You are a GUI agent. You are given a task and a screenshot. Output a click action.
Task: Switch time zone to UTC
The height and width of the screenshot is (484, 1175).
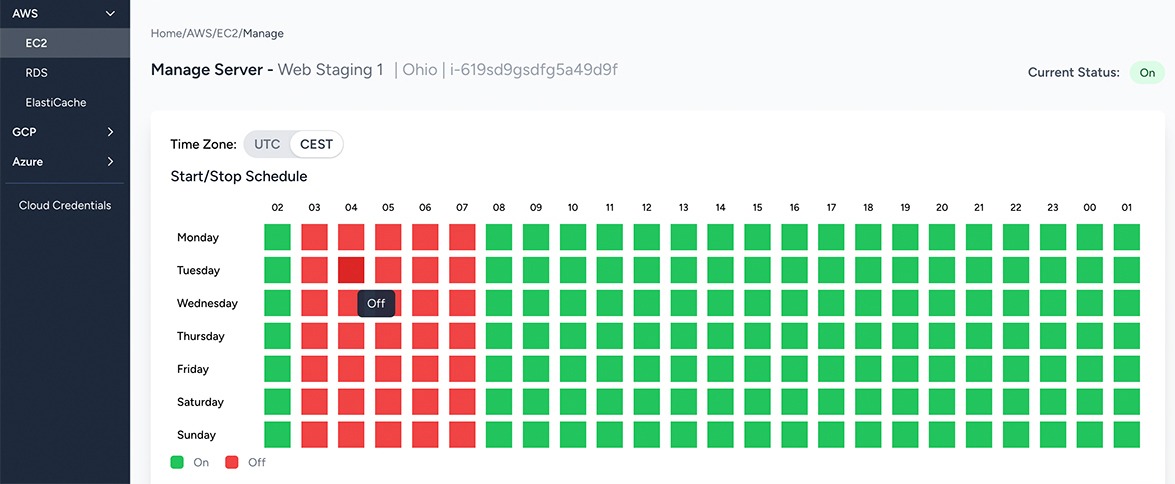[267, 145]
